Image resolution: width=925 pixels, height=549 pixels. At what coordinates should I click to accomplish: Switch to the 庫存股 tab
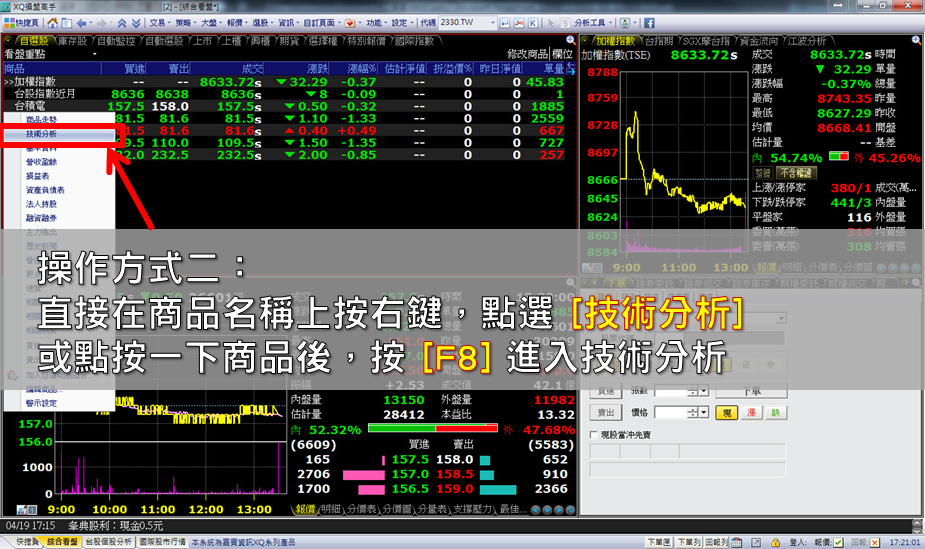click(72, 40)
